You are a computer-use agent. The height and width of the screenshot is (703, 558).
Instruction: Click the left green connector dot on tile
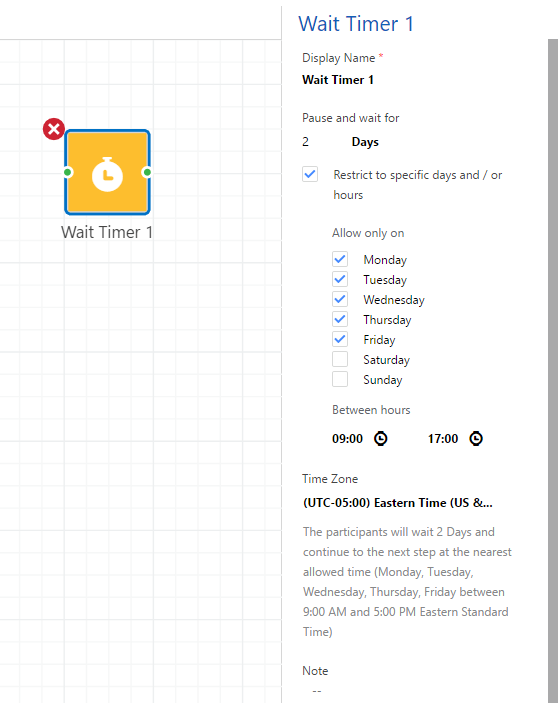pyautogui.click(x=68, y=172)
